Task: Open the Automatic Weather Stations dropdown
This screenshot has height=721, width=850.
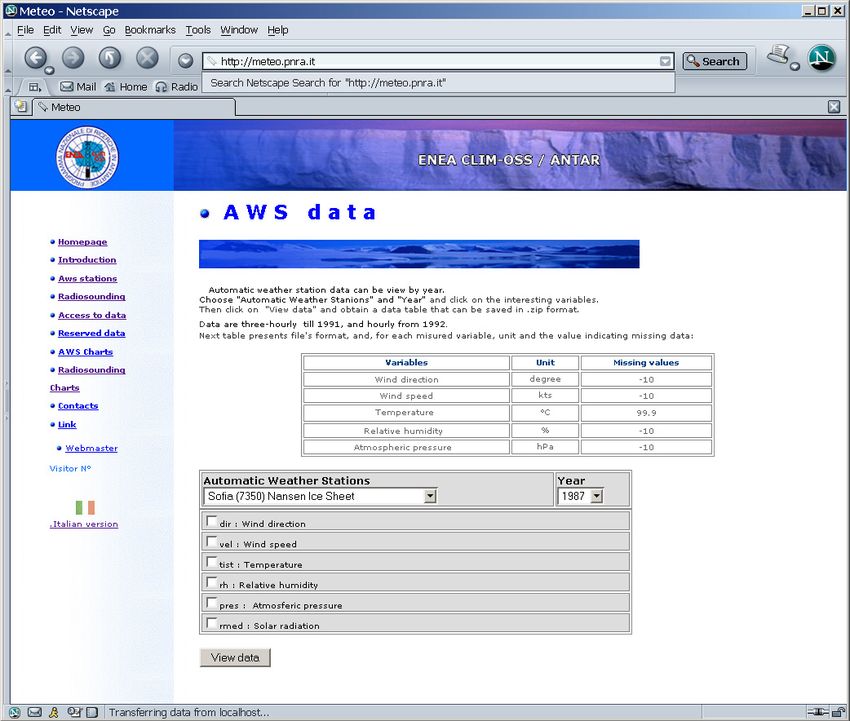Action: coord(430,496)
